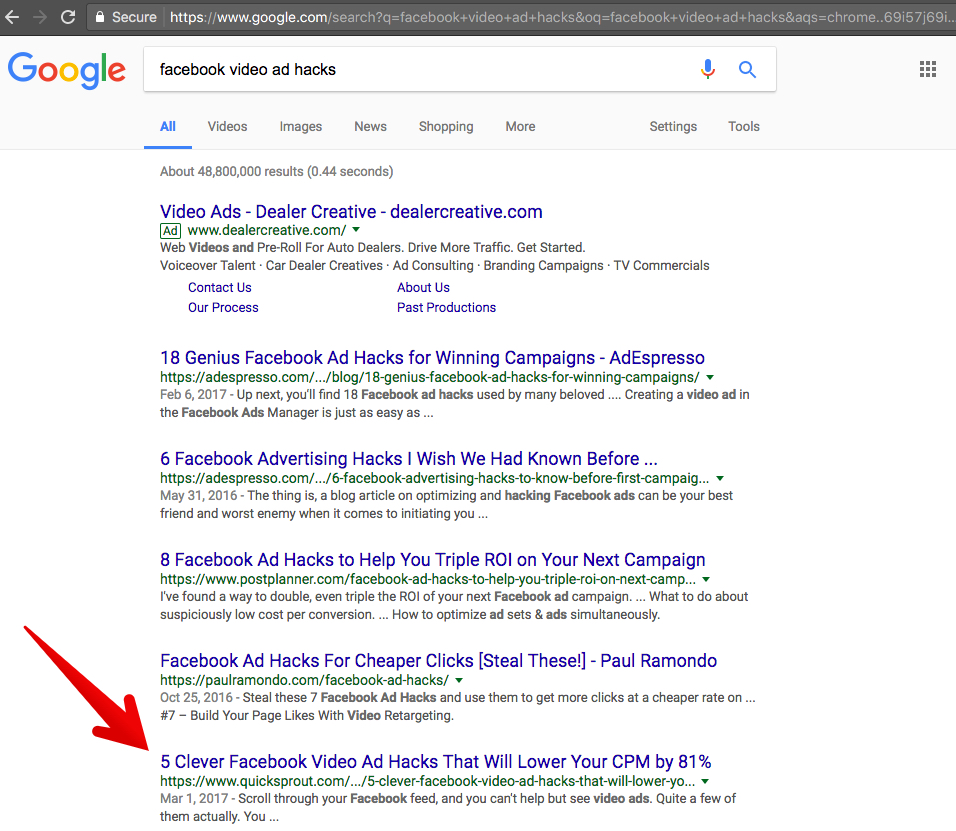The image size is (956, 831).
Task: Open 18 Genius Facebook Ad Hacks result
Action: coord(432,358)
